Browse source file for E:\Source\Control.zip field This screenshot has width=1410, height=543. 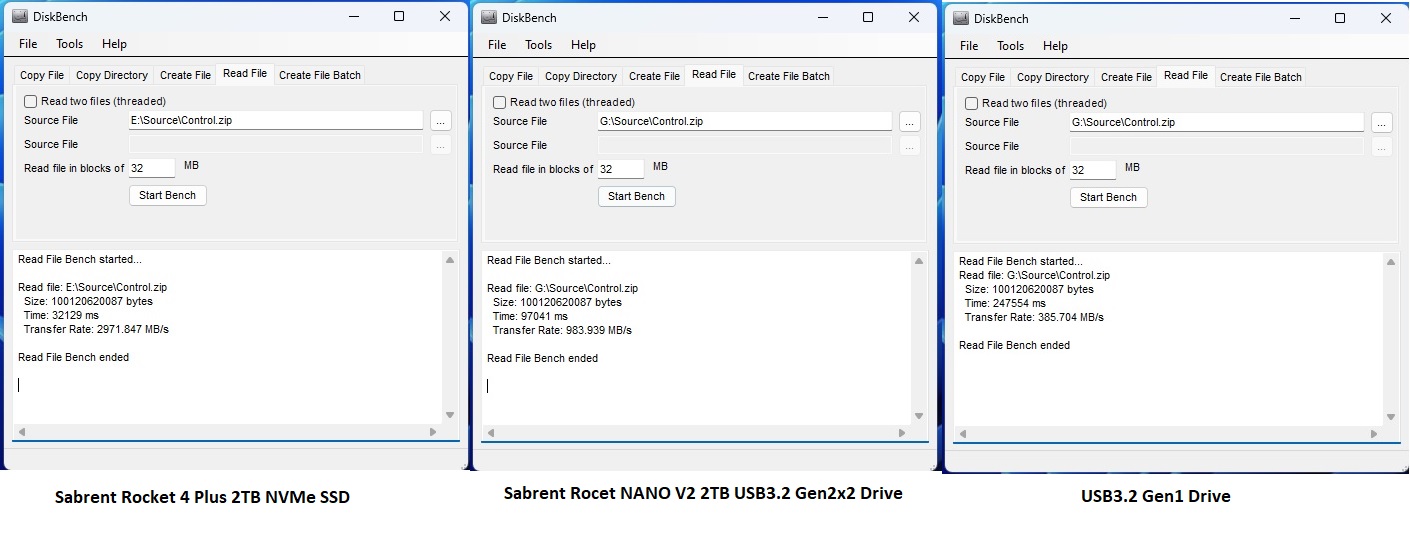point(441,120)
